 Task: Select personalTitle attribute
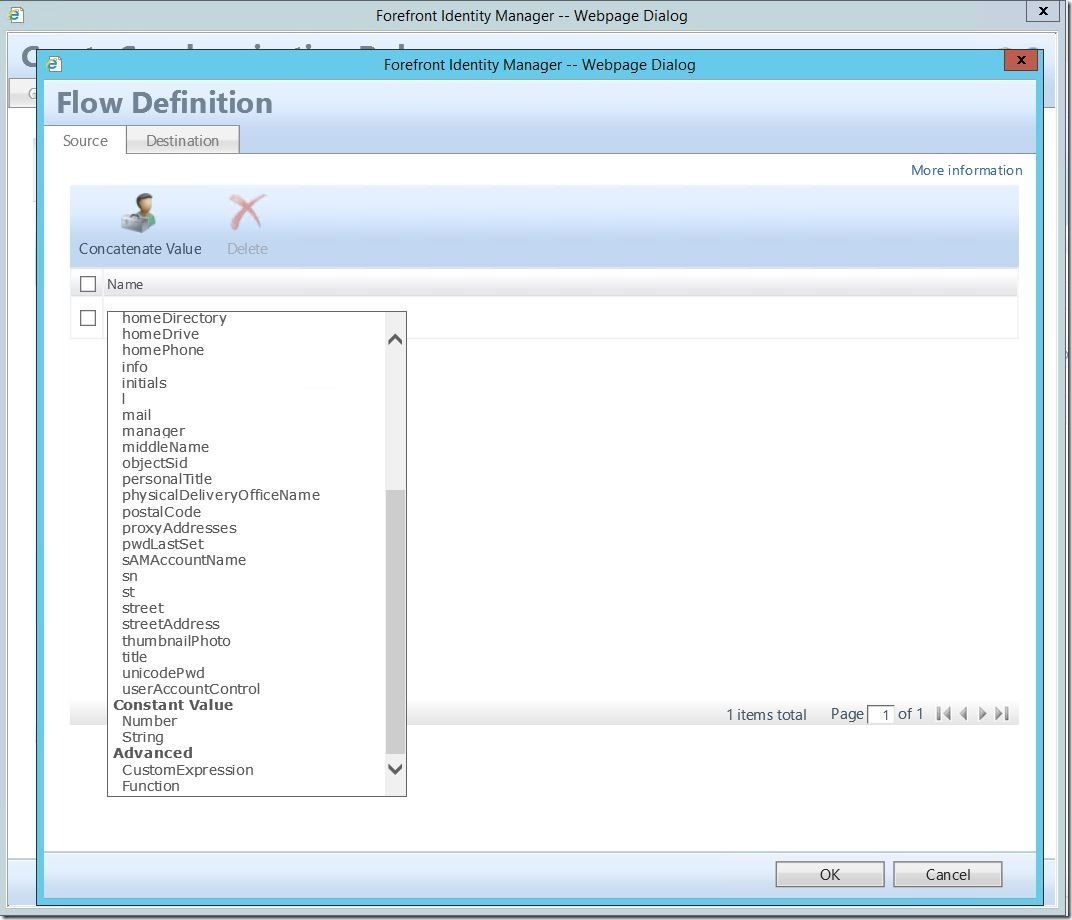tap(167, 479)
